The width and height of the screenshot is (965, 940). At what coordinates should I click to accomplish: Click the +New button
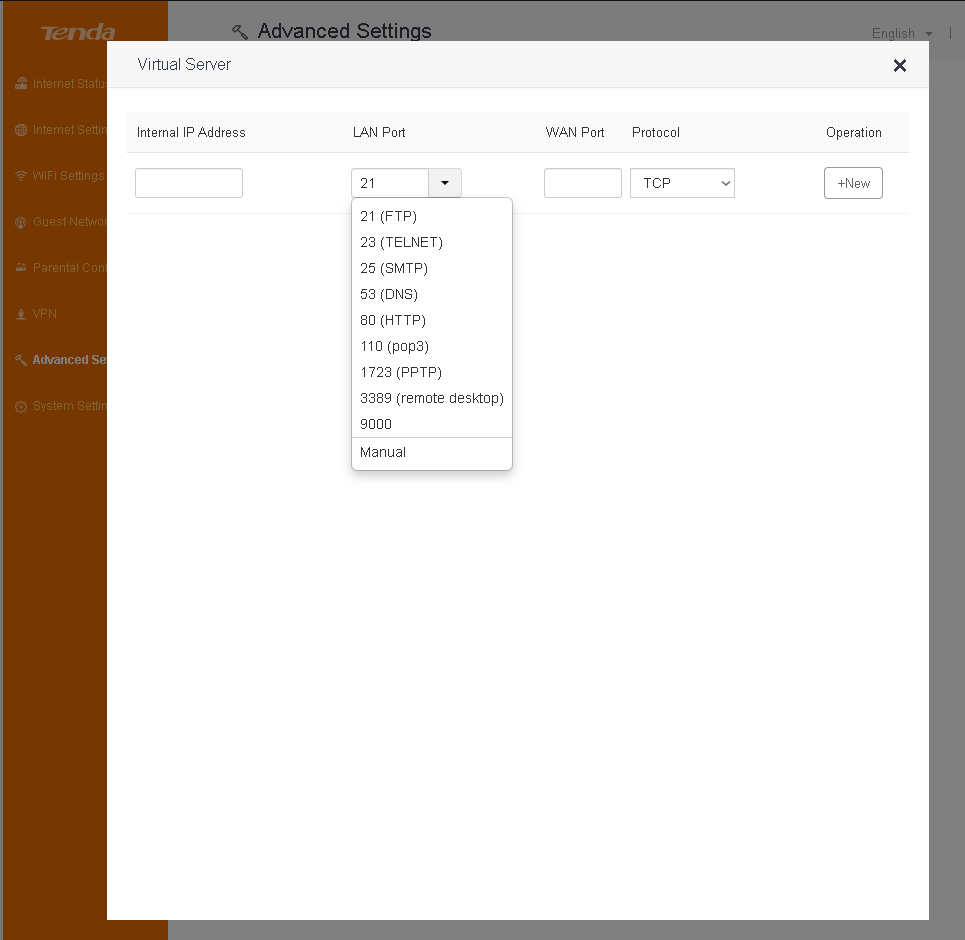853,183
